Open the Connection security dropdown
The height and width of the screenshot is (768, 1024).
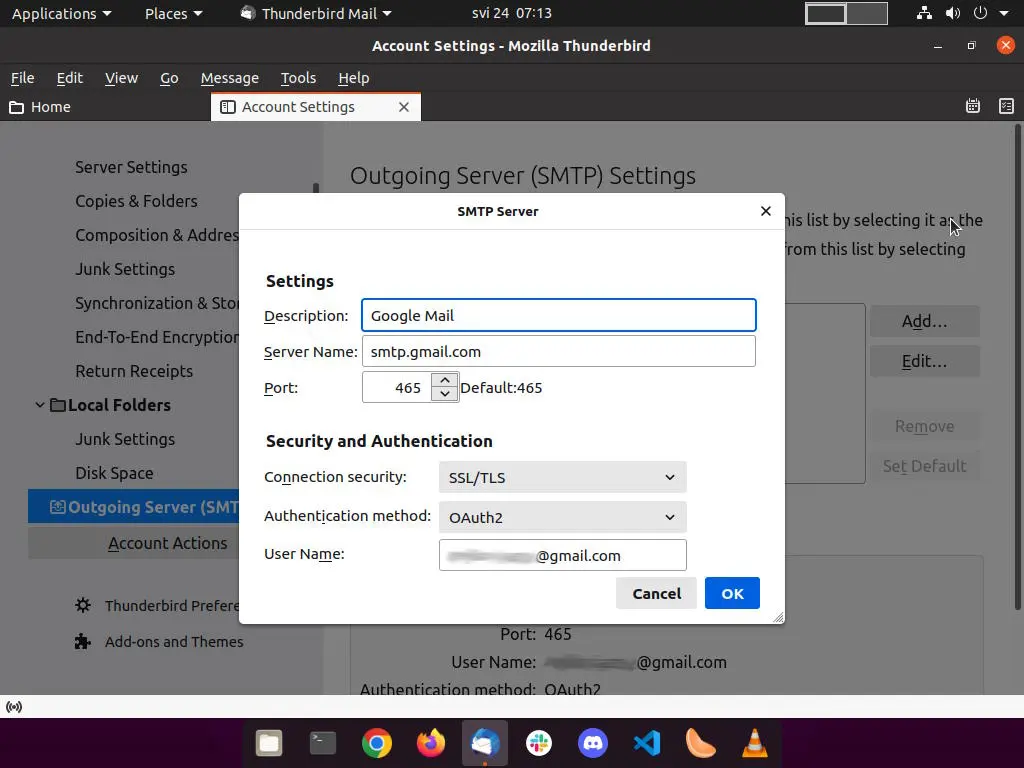pyautogui.click(x=562, y=477)
